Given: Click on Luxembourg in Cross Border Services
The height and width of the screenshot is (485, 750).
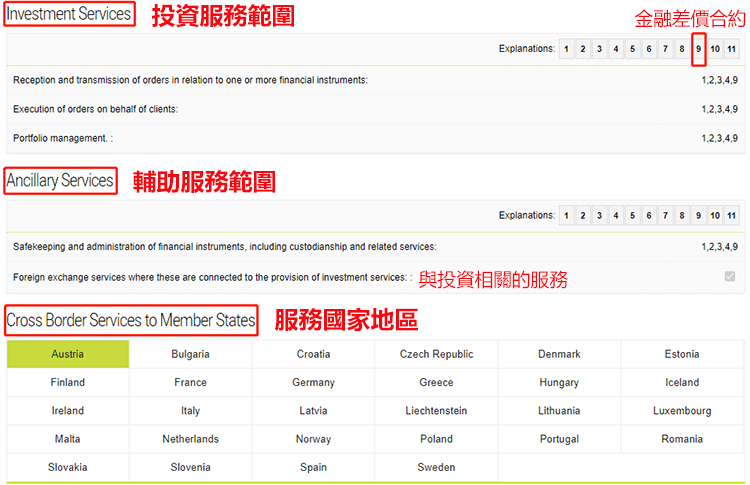Looking at the screenshot, I should pos(682,411).
